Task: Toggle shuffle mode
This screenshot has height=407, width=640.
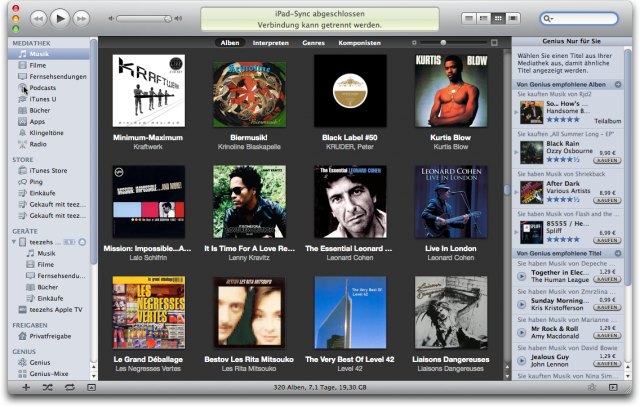Action: (x=48, y=387)
